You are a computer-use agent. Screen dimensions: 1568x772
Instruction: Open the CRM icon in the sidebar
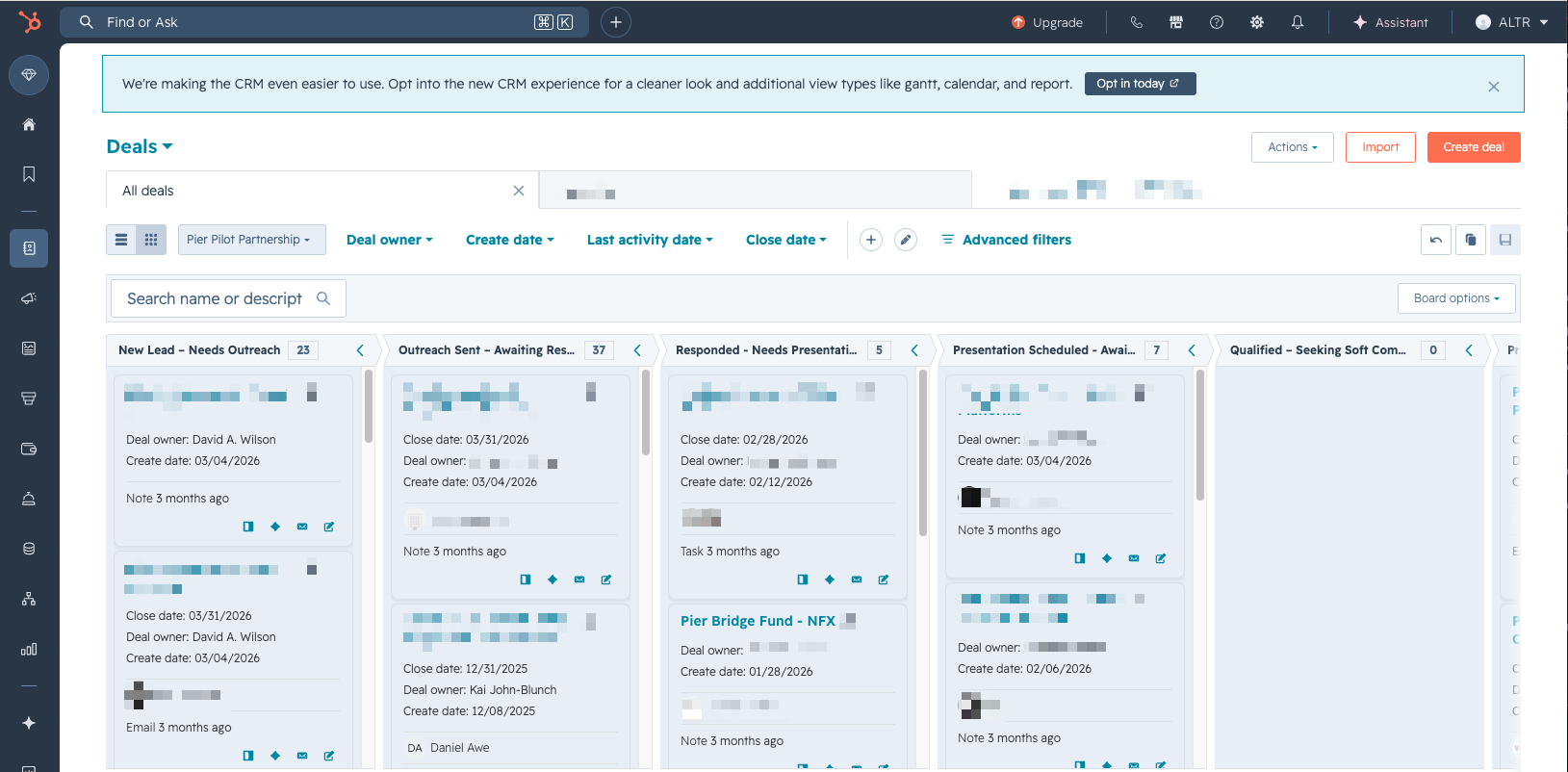tap(29, 248)
